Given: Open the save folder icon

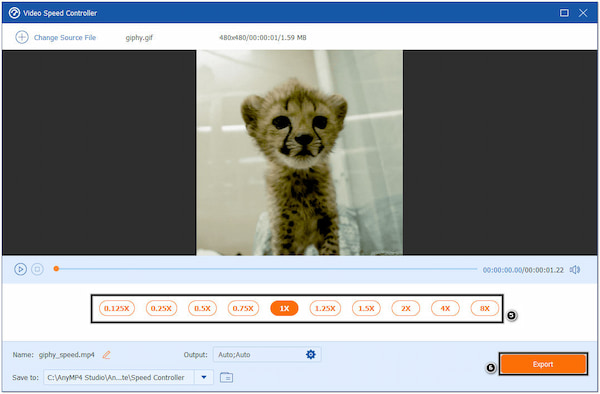Looking at the screenshot, I should pyautogui.click(x=227, y=378).
